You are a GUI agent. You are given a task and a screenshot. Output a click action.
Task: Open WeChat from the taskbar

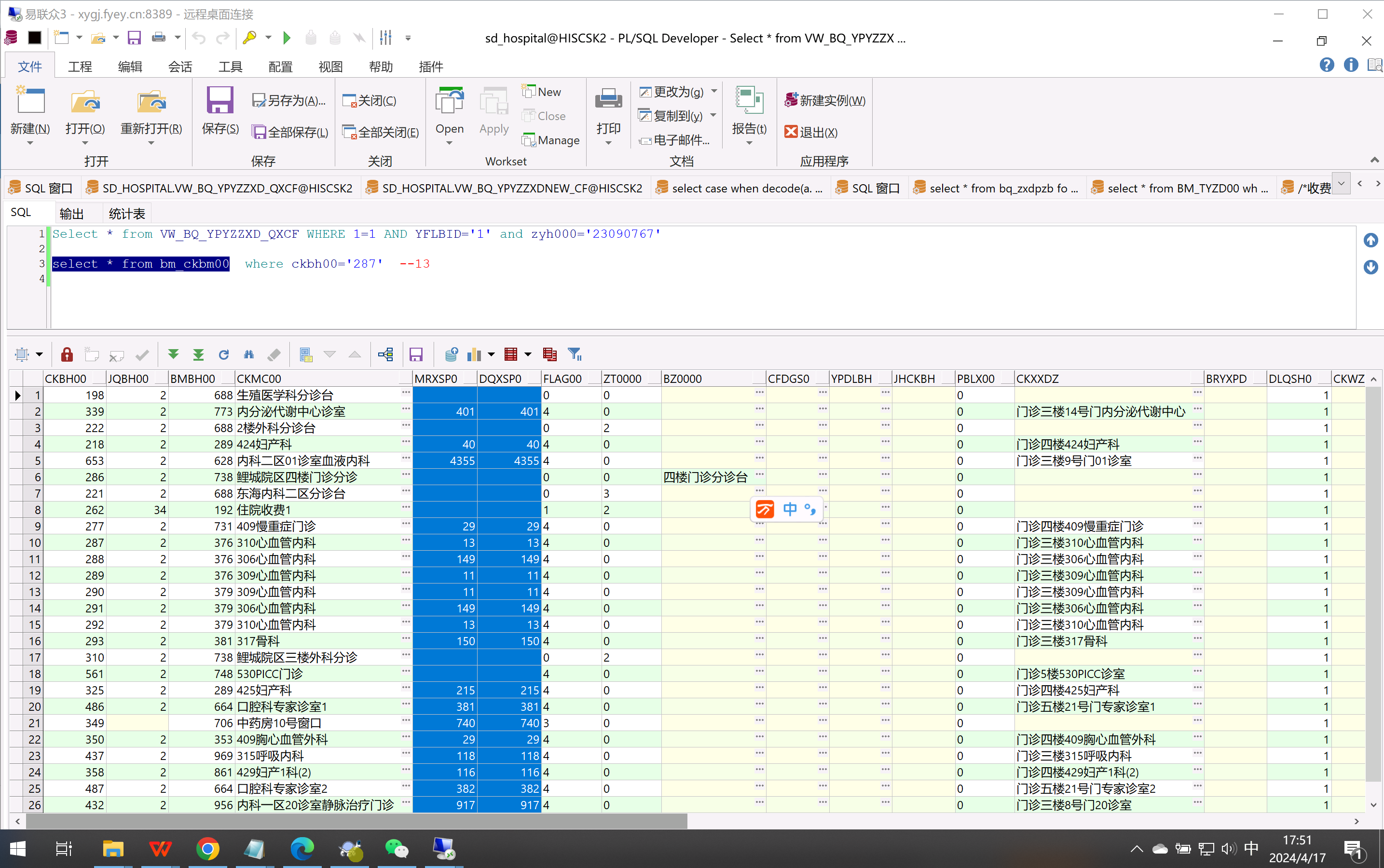(396, 849)
